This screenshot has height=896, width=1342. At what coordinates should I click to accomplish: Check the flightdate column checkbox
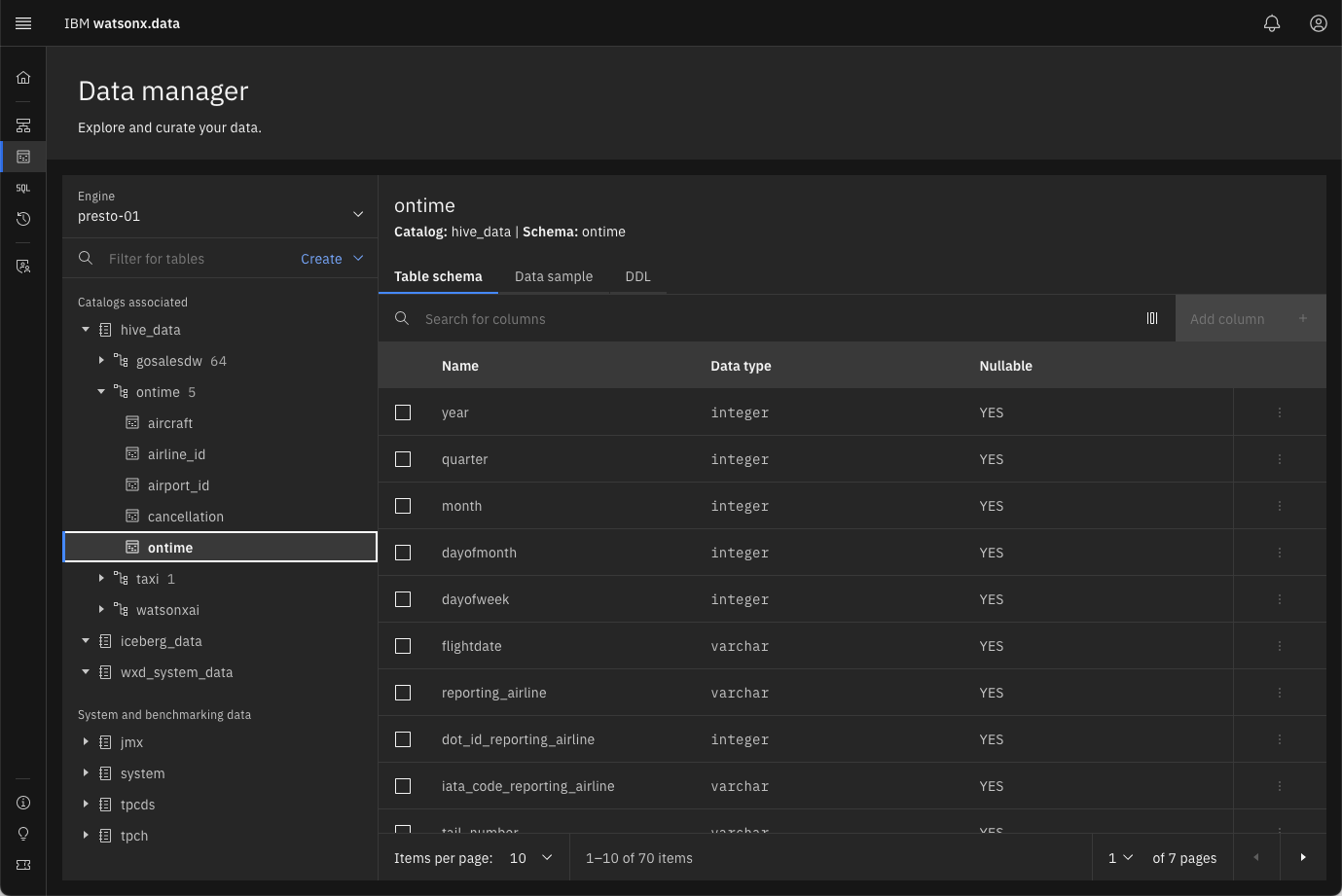[403, 646]
